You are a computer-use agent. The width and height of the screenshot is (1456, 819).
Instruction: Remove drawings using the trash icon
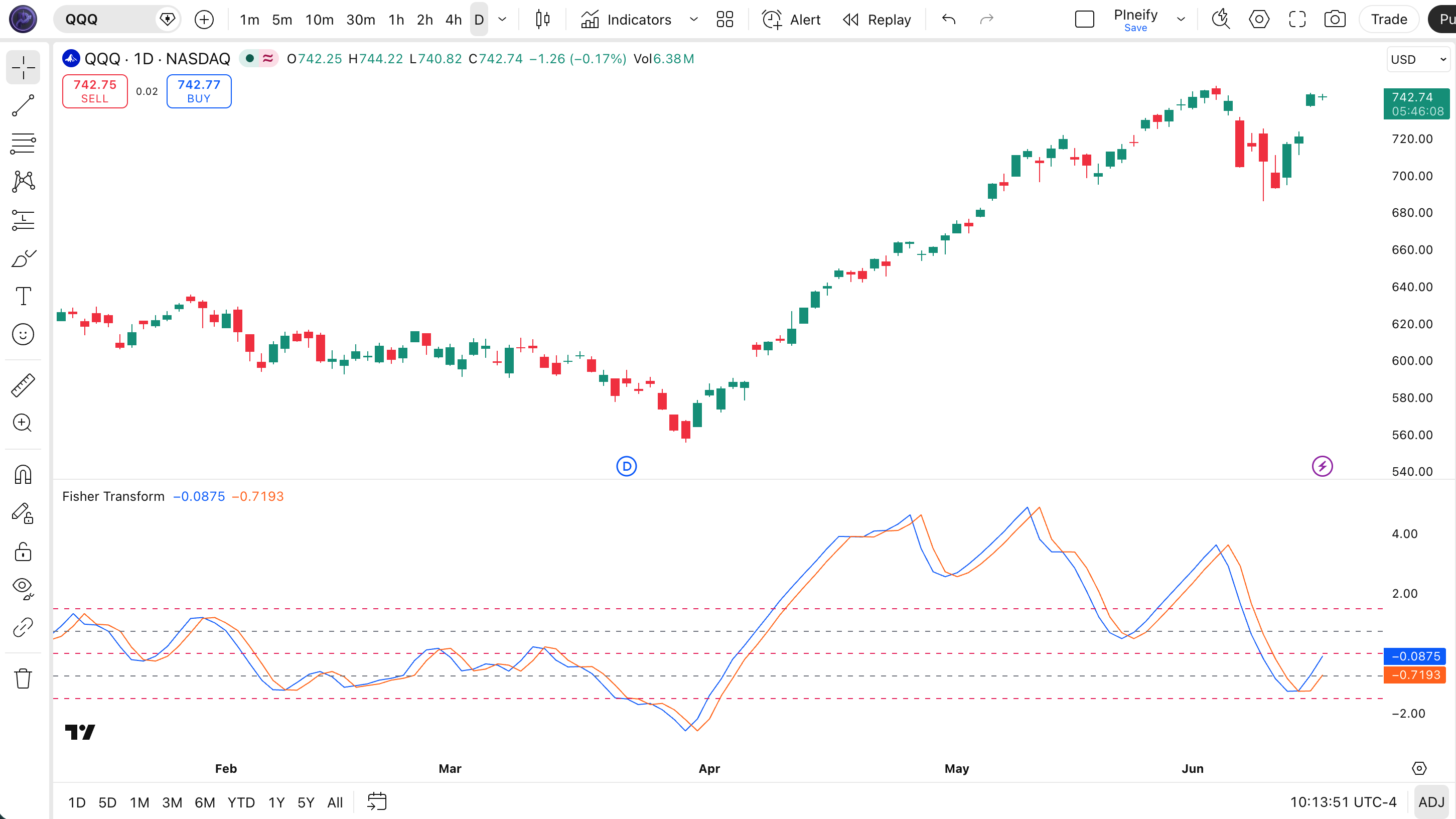pos(23,678)
